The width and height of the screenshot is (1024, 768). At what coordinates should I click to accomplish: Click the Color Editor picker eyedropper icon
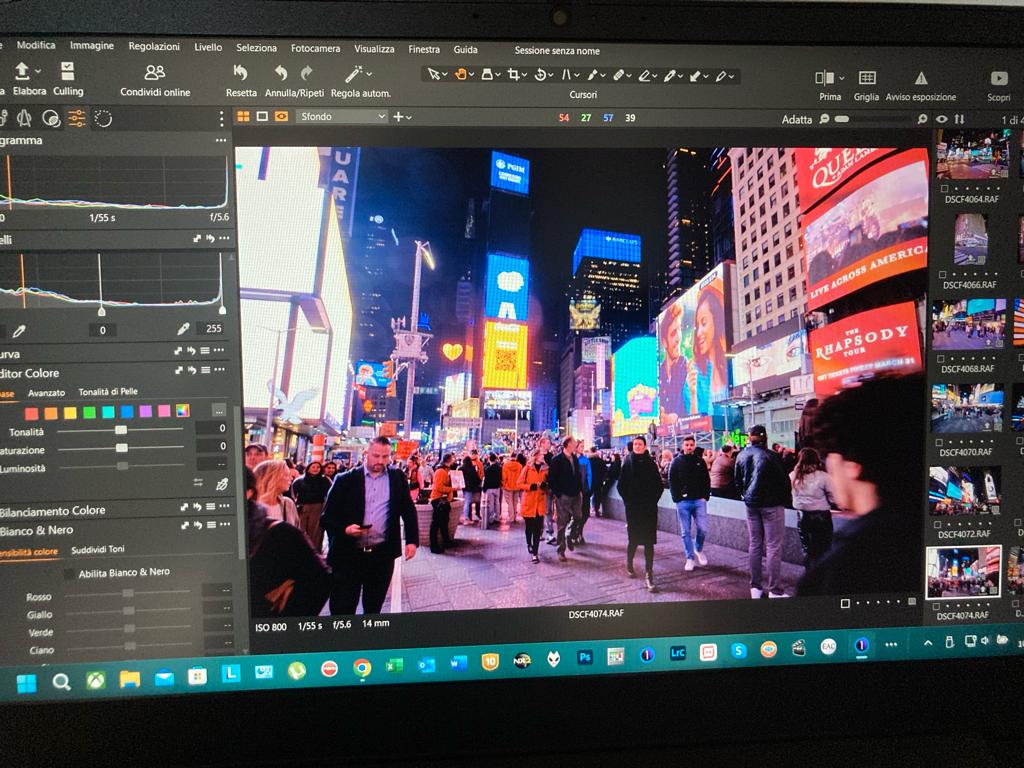pos(222,483)
